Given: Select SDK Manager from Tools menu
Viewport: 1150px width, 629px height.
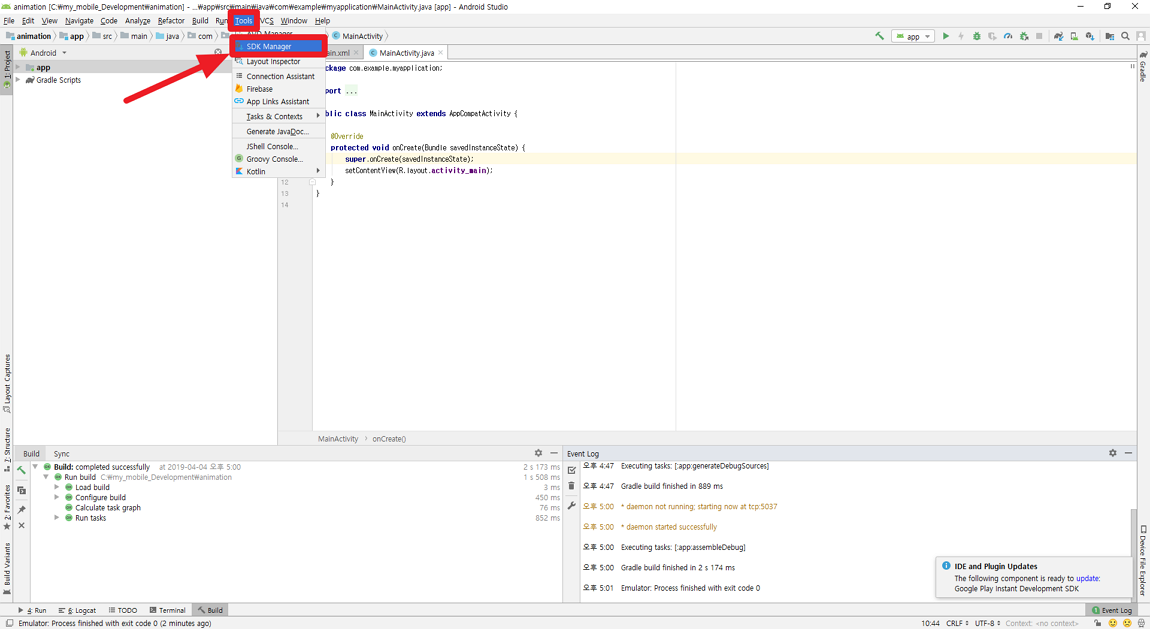Looking at the screenshot, I should (279, 46).
